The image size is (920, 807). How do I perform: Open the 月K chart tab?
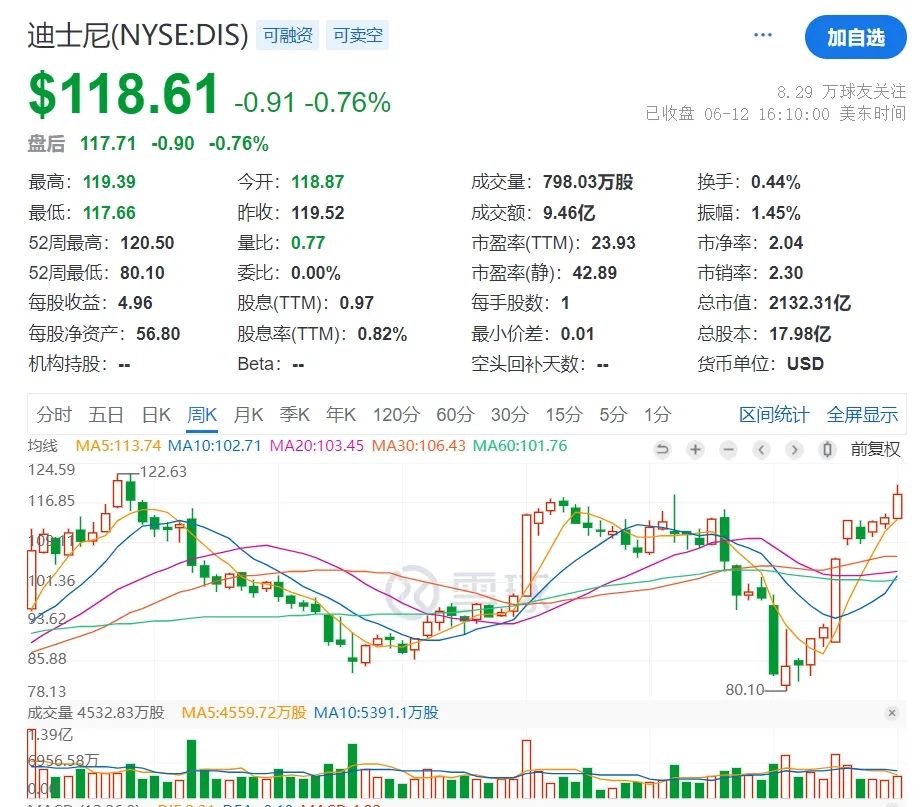248,415
